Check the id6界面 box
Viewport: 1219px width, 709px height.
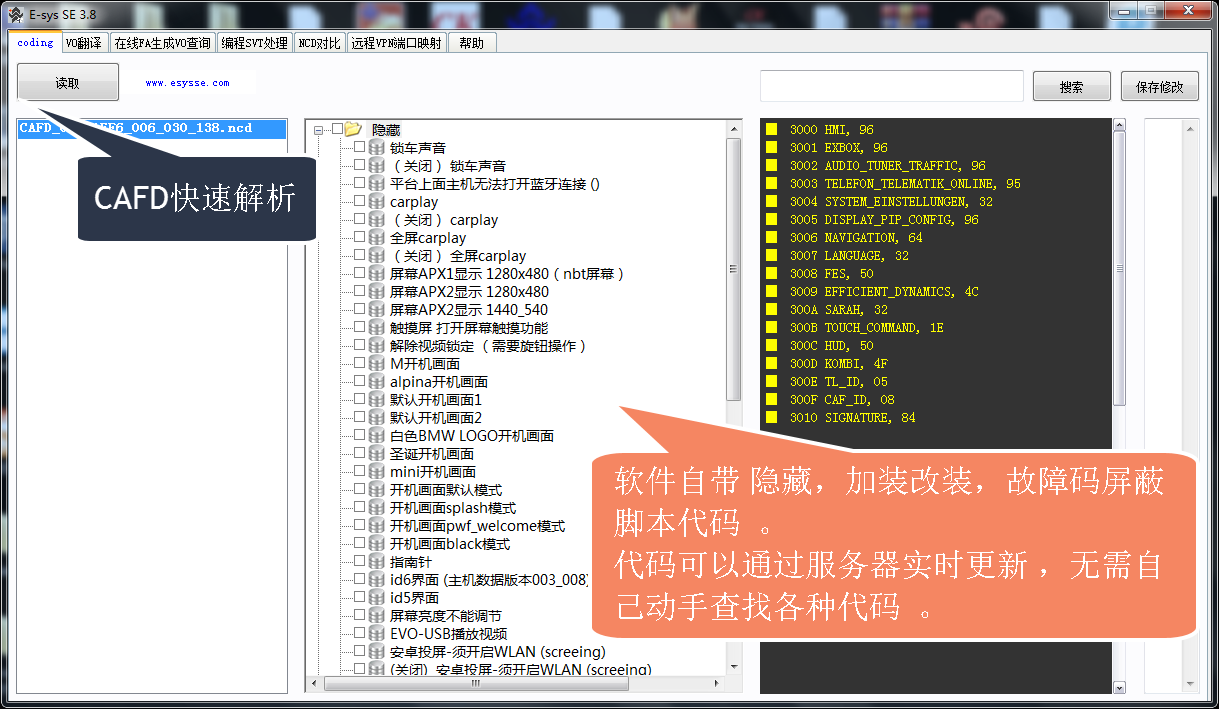359,580
